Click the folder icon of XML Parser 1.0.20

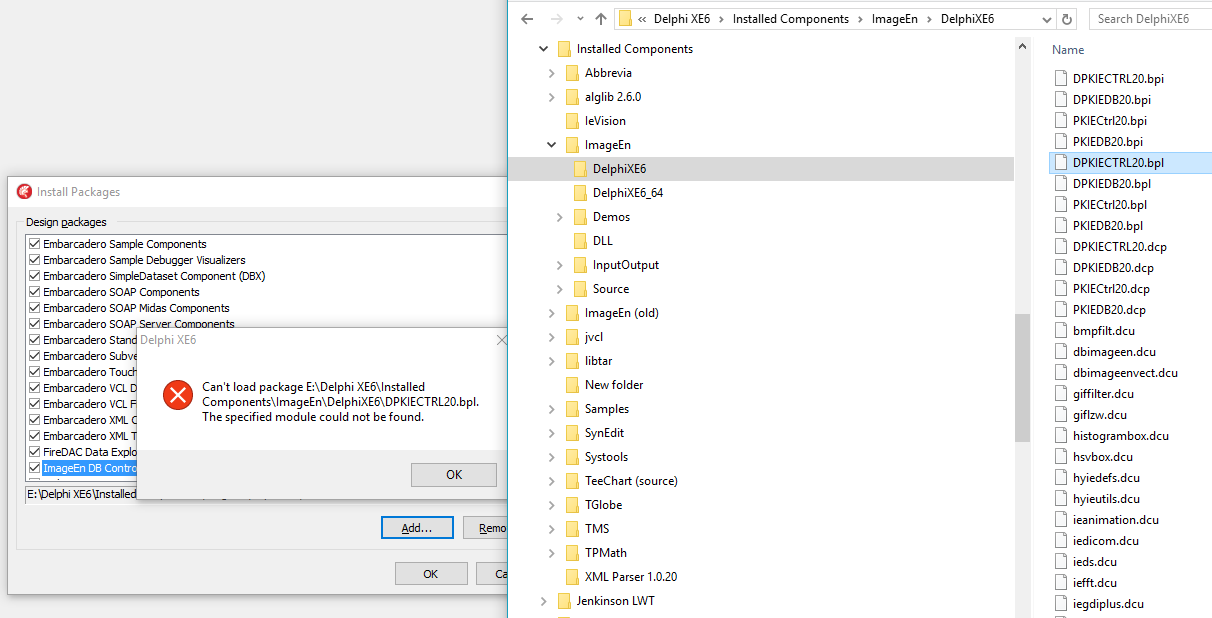(x=572, y=577)
